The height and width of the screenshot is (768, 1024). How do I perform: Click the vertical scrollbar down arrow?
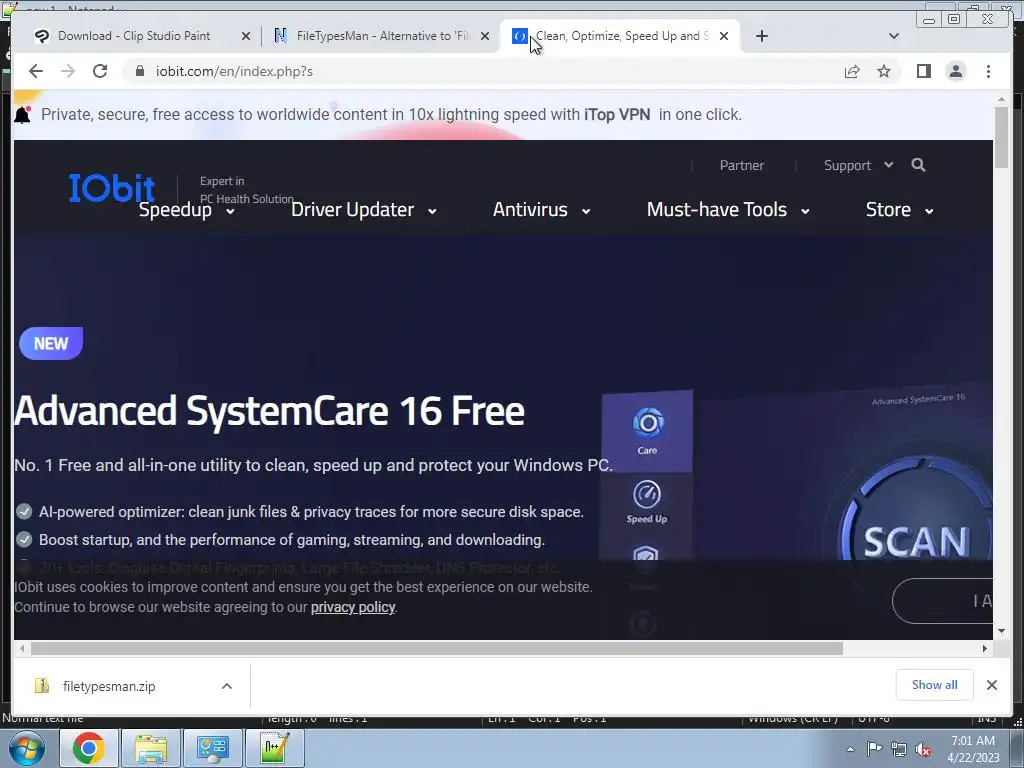(1001, 631)
